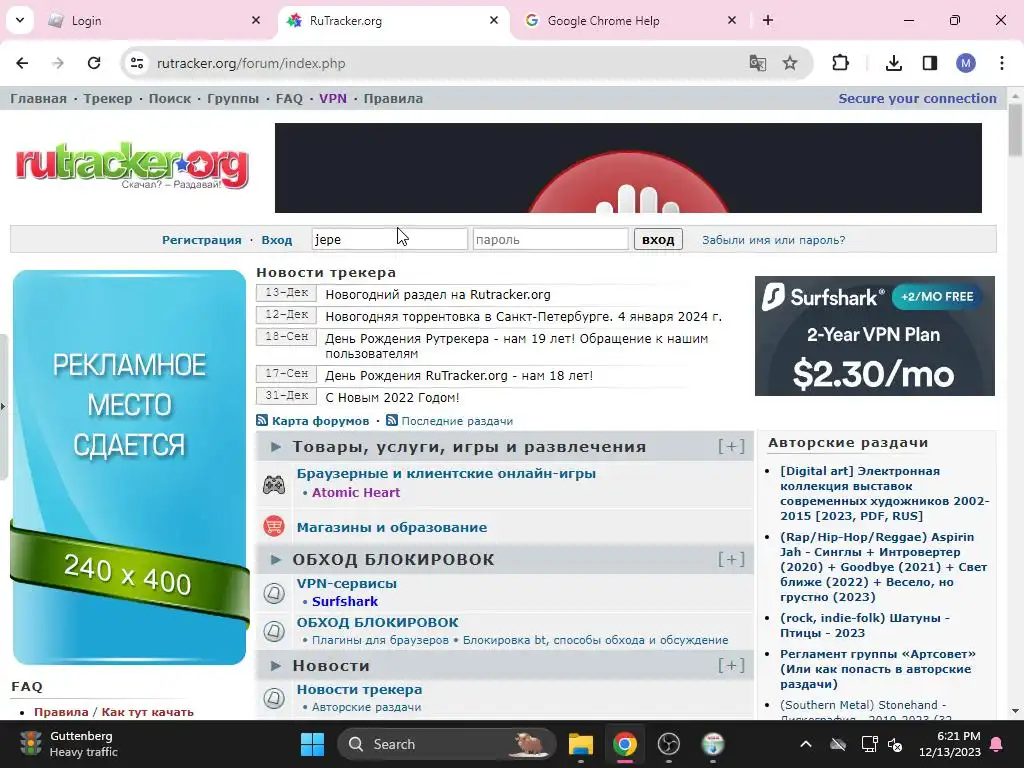The width and height of the screenshot is (1024, 768).
Task: Toggle the Новости category triangle
Action: pyautogui.click(x=276, y=665)
